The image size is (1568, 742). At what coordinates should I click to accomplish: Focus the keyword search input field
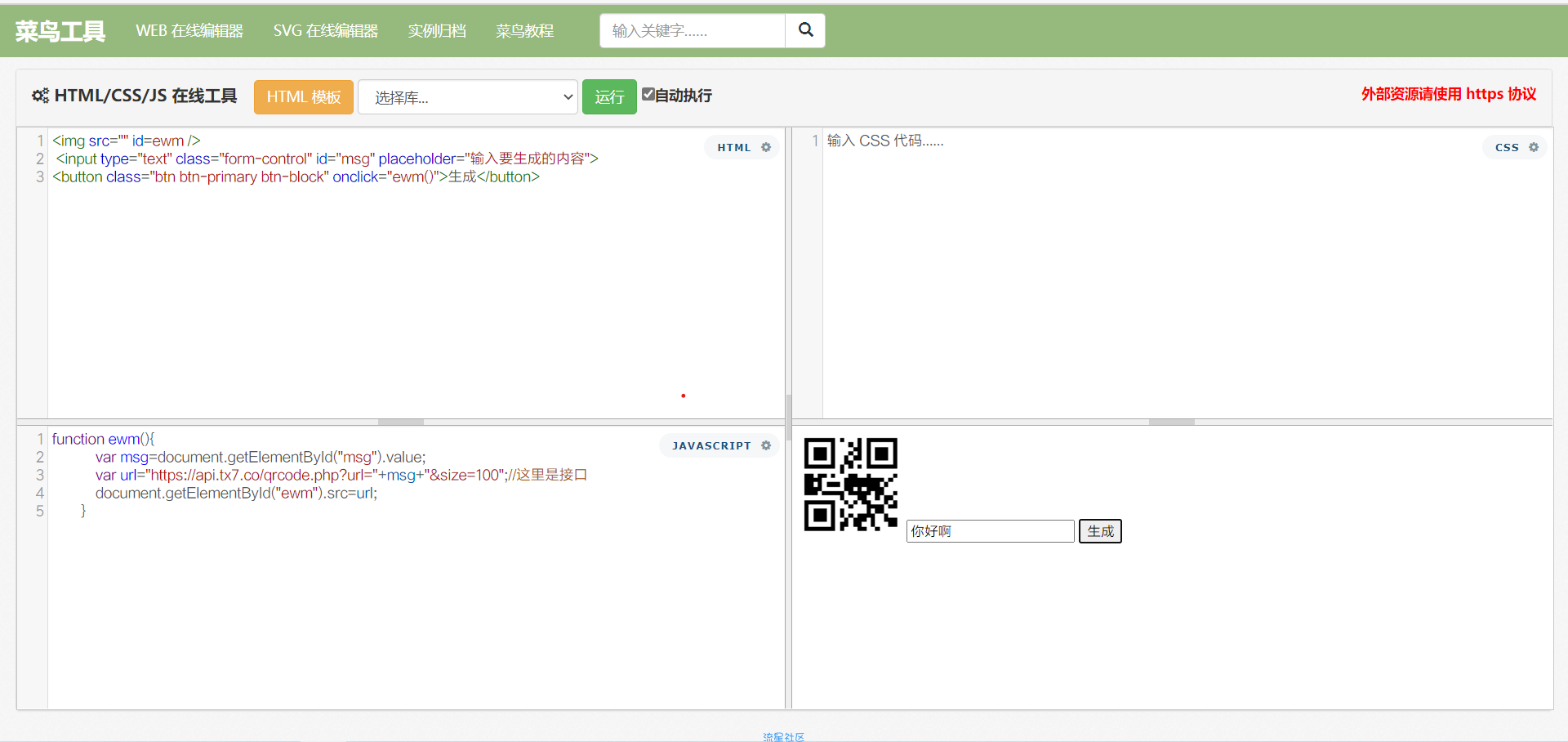click(x=693, y=30)
